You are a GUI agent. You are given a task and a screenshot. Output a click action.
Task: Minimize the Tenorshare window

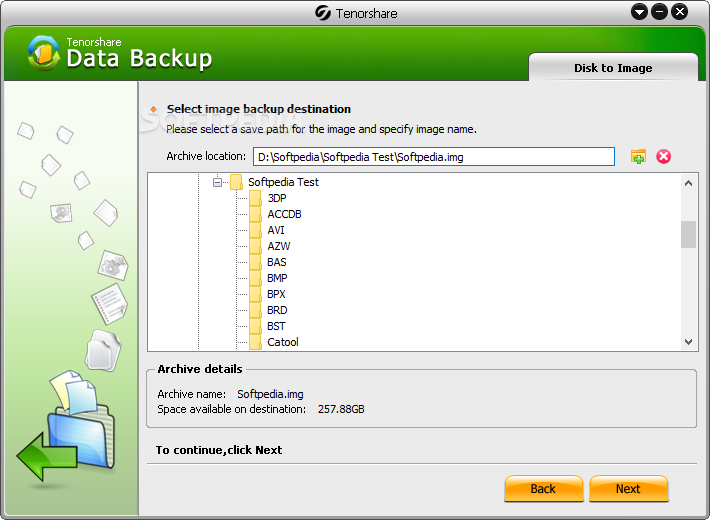click(x=659, y=12)
